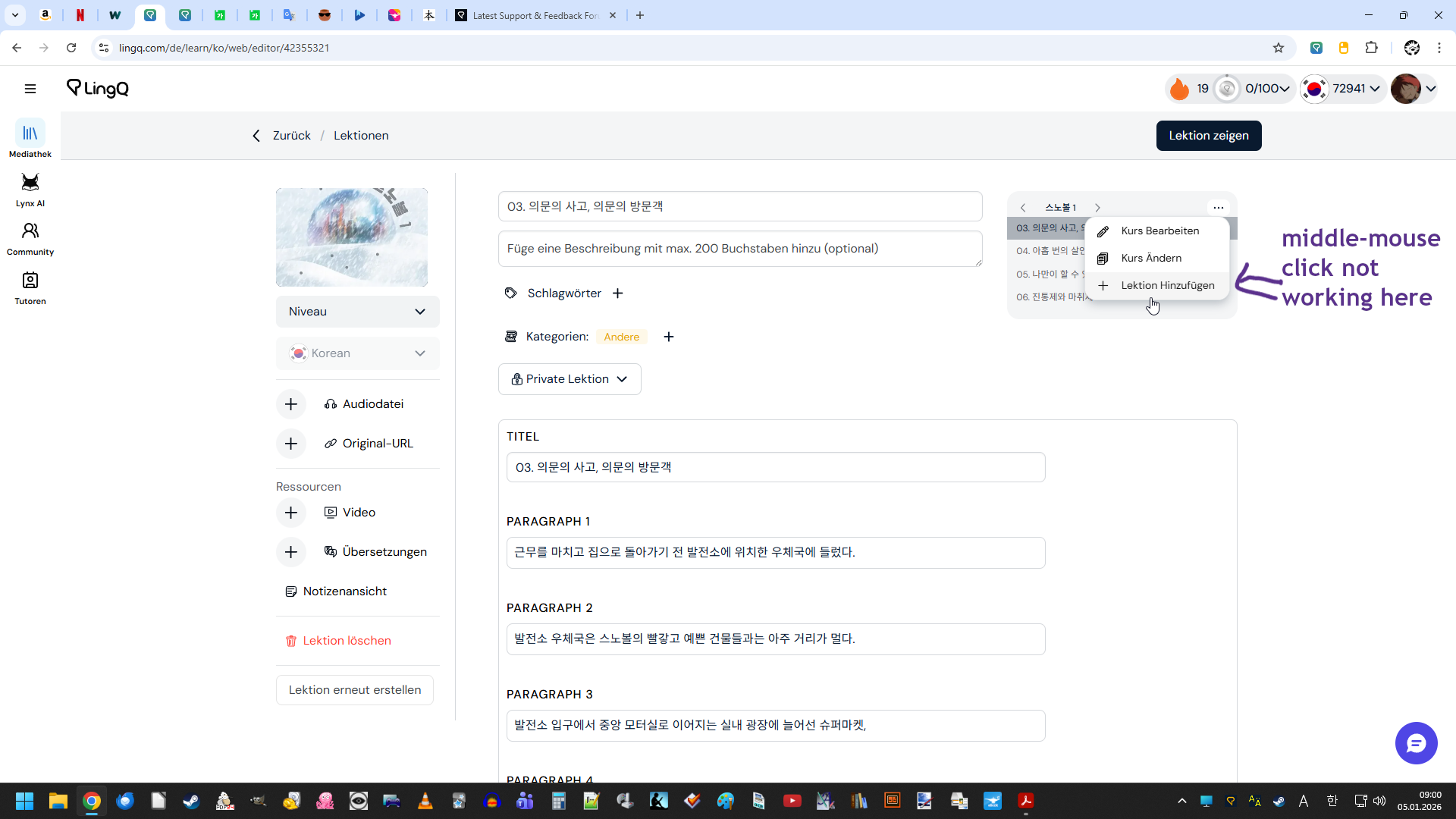This screenshot has height=819, width=1456.
Task: Click the plus icon for Audiodatei
Action: [x=291, y=404]
